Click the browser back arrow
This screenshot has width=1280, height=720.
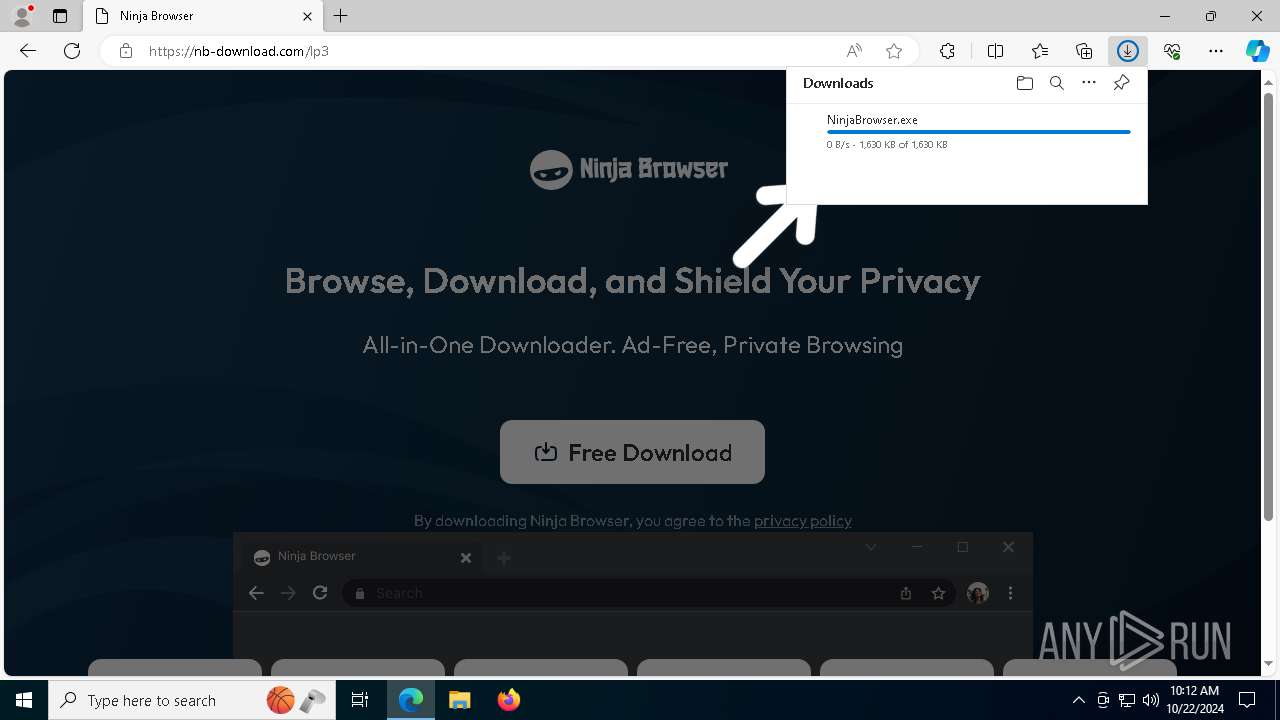click(x=28, y=51)
